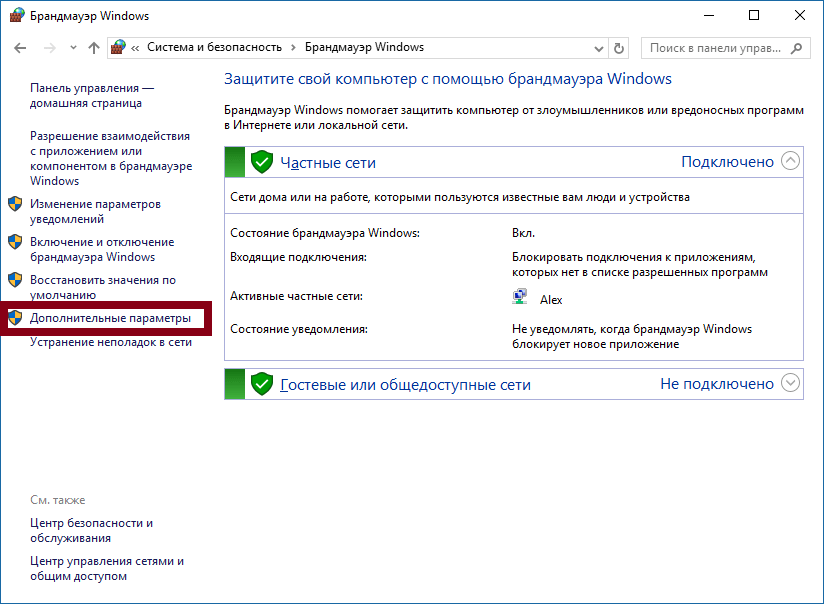Refresh the Control Panel page
Screen dimensions: 824x604
[619, 48]
